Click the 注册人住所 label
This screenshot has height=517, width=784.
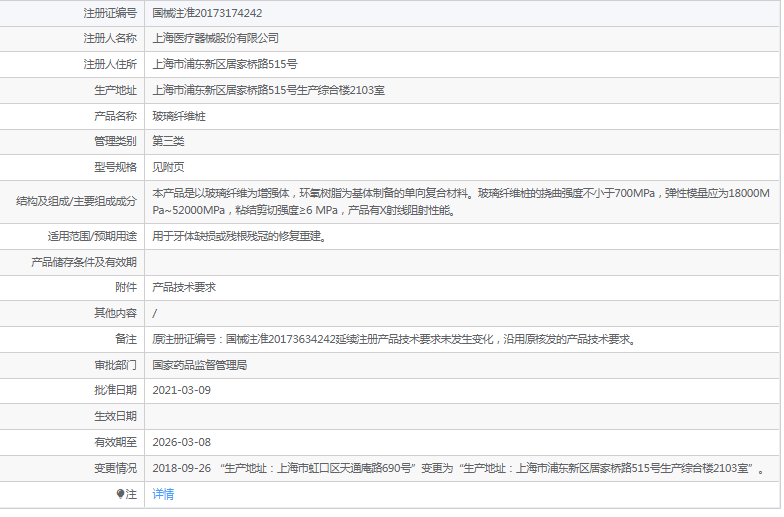tap(110, 64)
